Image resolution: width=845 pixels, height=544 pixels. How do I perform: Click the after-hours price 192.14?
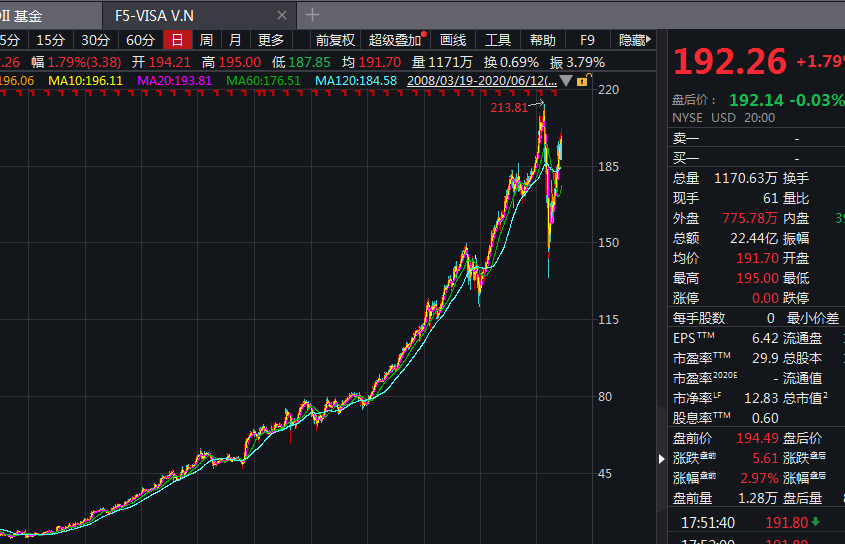tap(756, 100)
